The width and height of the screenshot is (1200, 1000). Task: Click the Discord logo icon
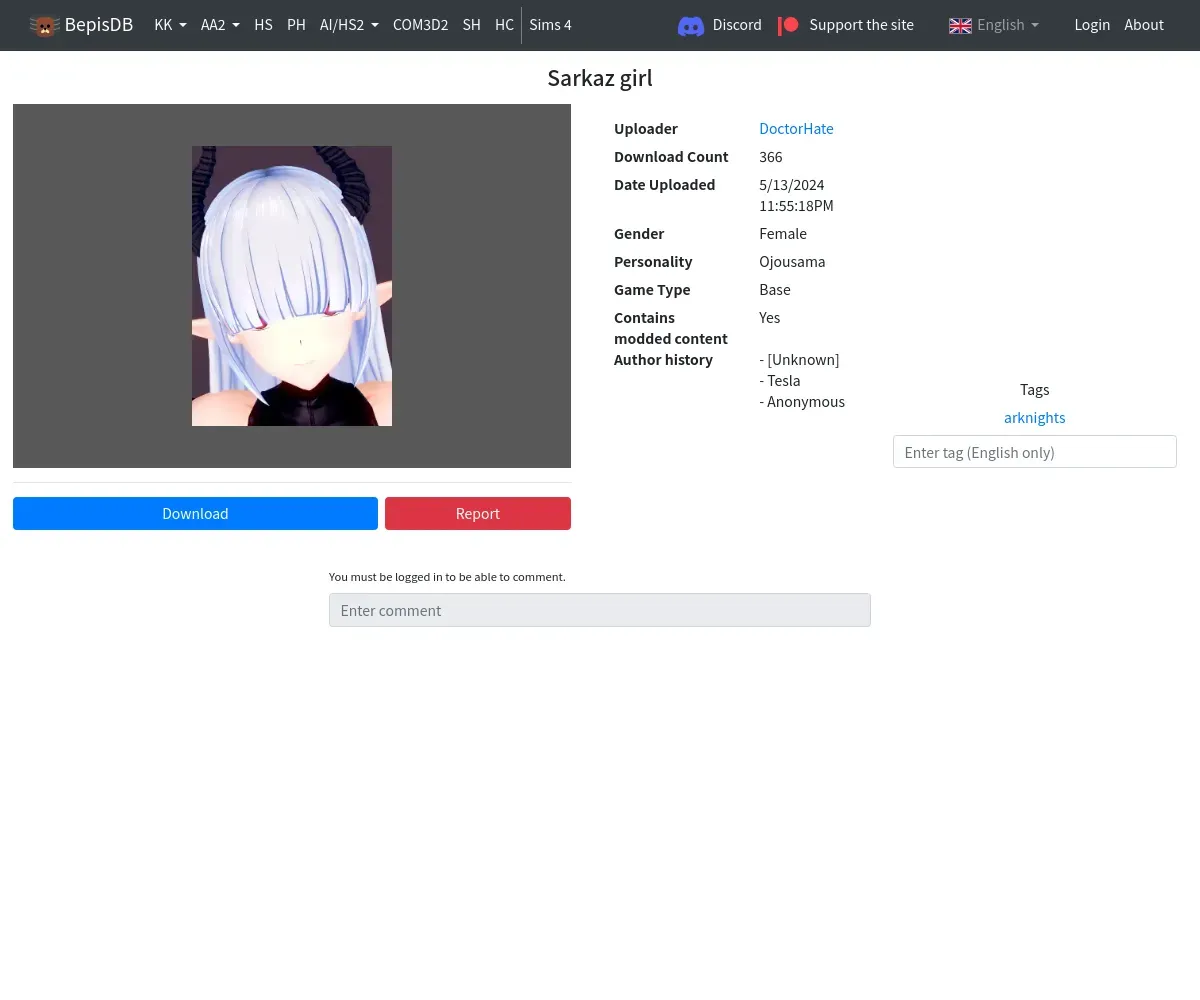pyautogui.click(x=691, y=25)
